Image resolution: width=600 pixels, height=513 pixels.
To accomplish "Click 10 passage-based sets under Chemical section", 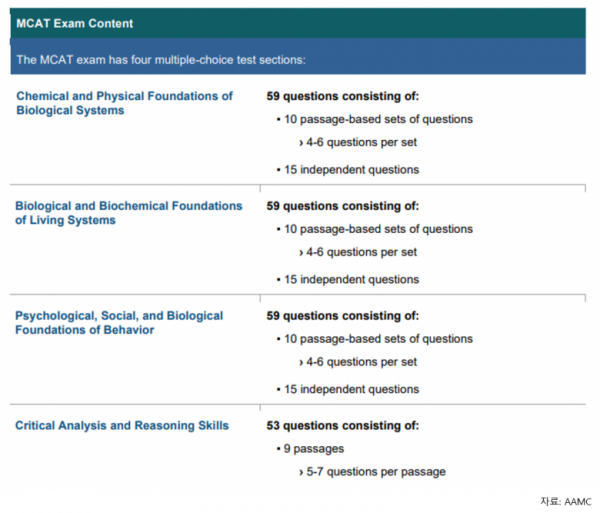I will tap(375, 119).
